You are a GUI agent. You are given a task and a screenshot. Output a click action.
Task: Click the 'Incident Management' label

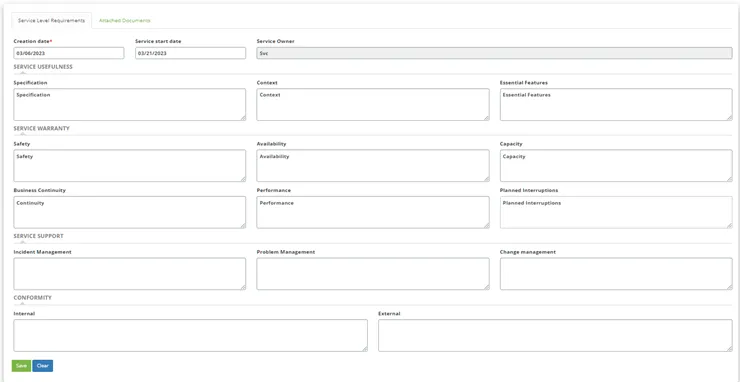click(x=42, y=252)
